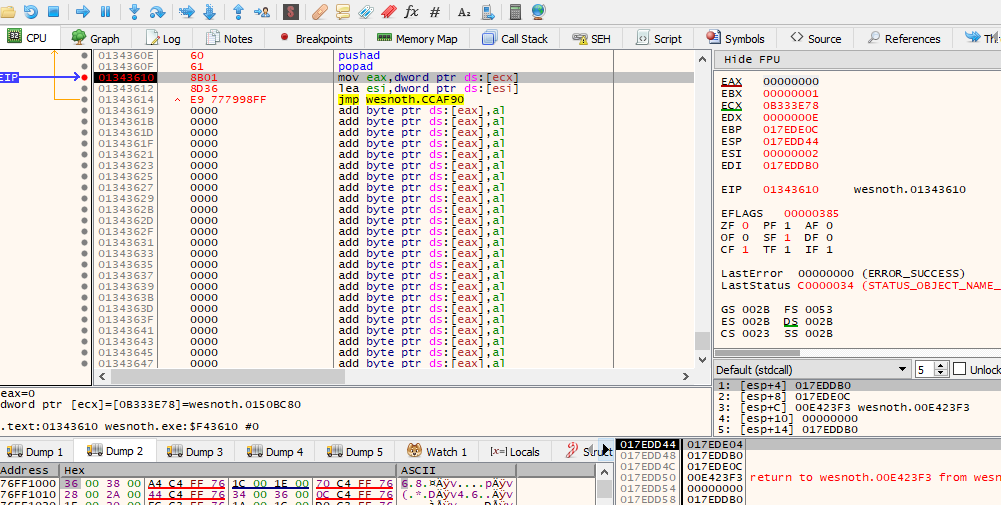1001x505 pixels.
Task: Select the ESP register value 017EDD44
Action: (790, 142)
